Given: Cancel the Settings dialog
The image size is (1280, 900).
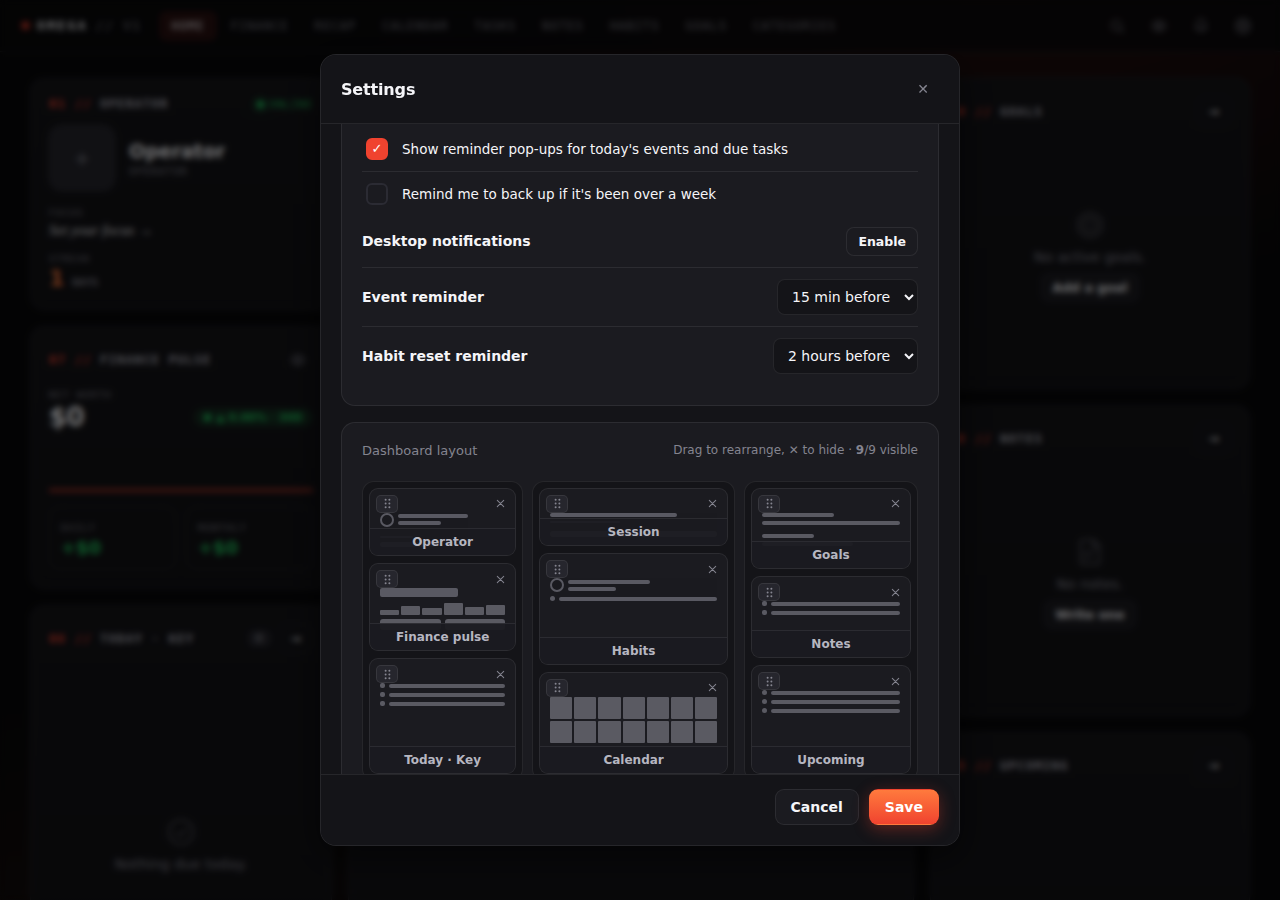Looking at the screenshot, I should tap(817, 807).
